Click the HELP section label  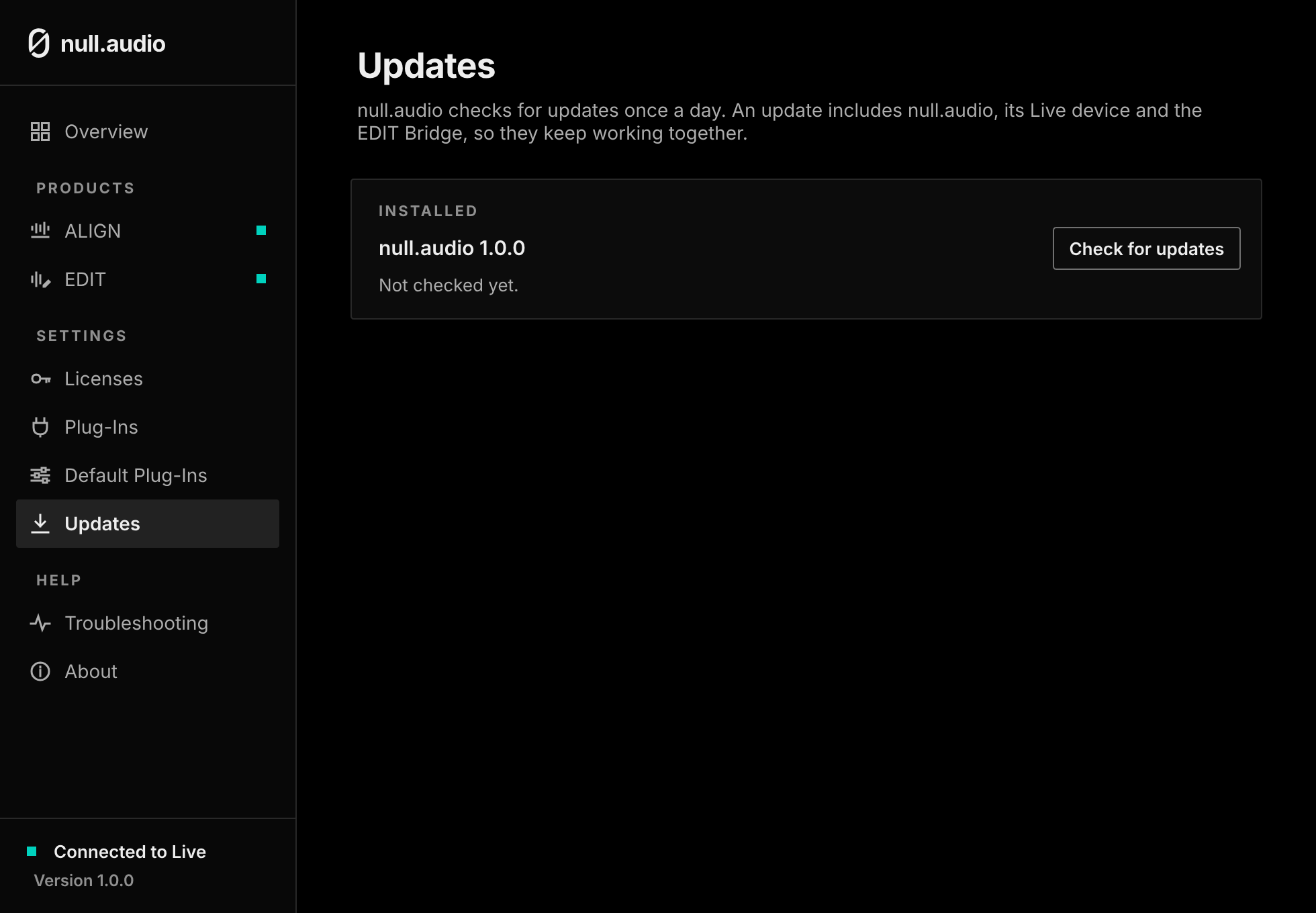point(58,580)
